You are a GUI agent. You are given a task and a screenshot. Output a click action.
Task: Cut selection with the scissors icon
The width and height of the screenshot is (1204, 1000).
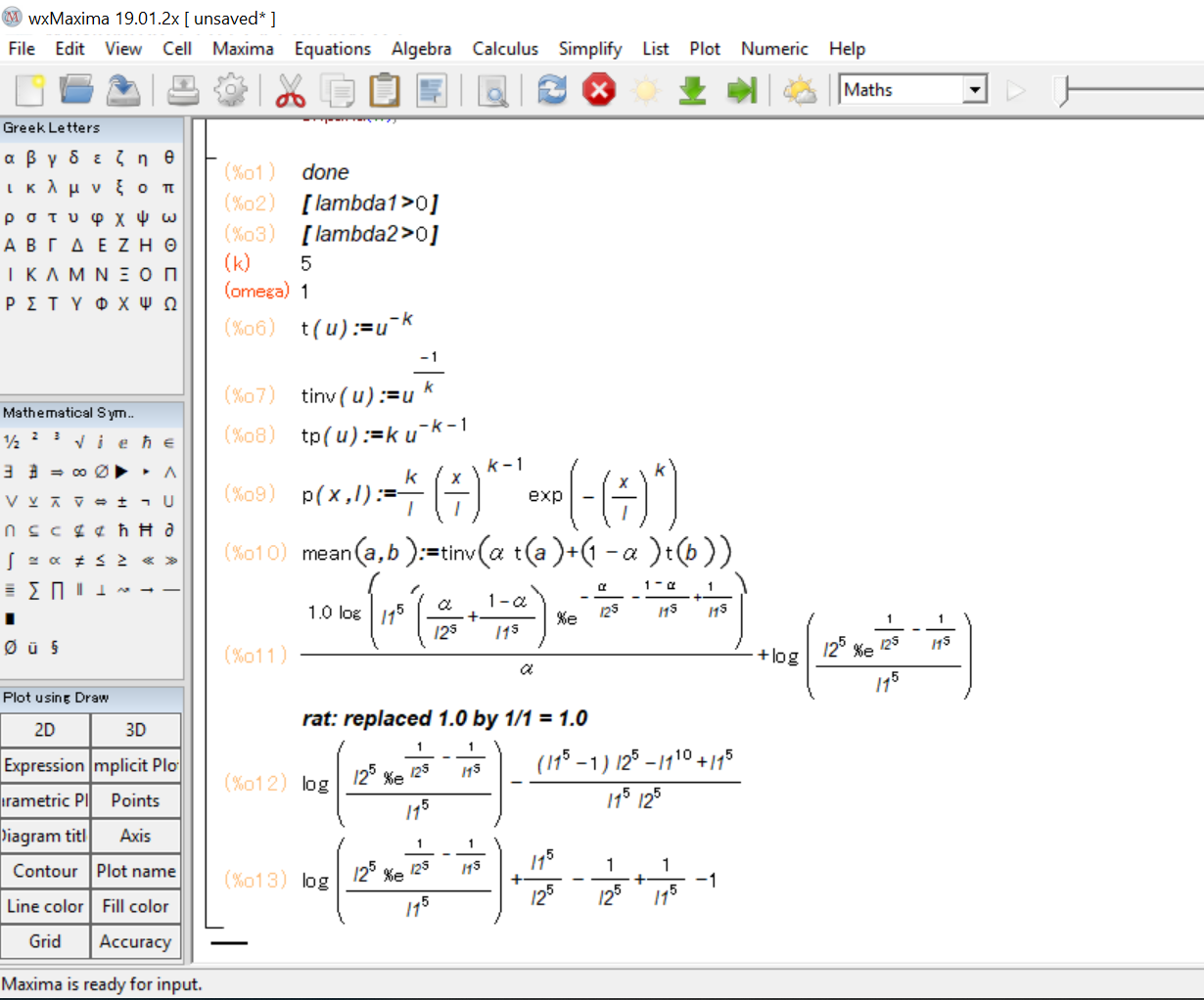point(290,90)
